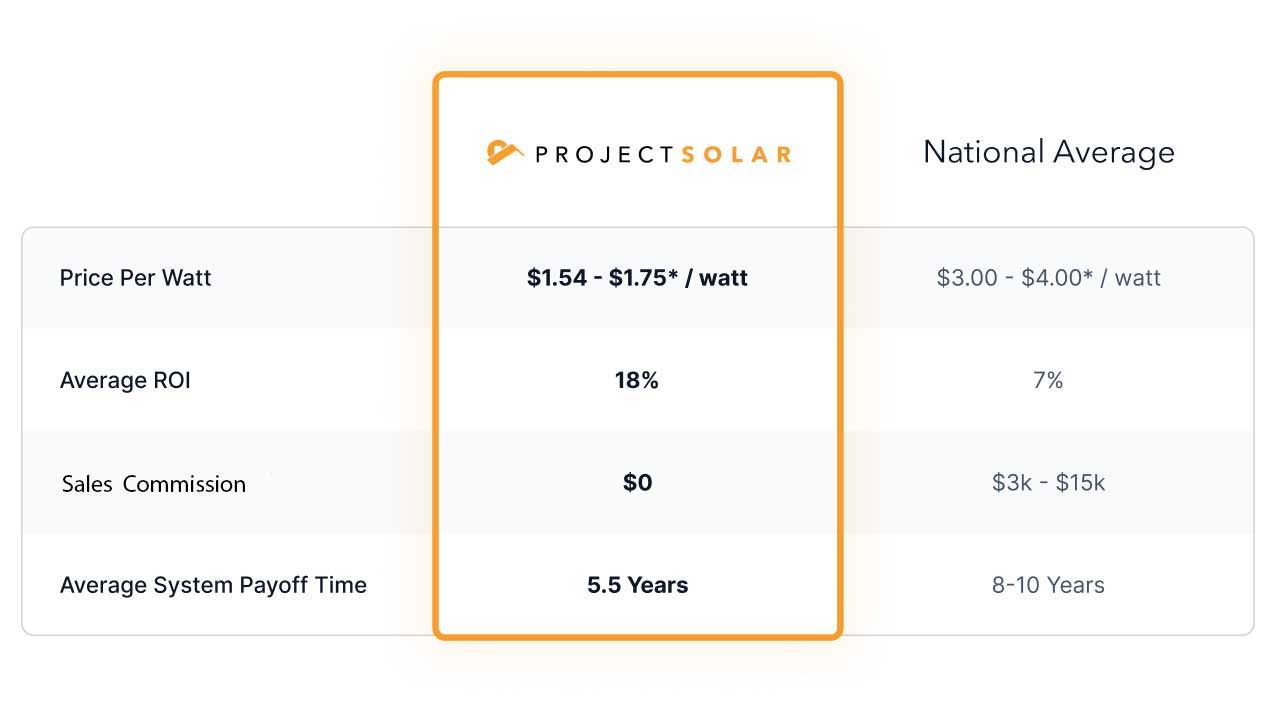This screenshot has height=713, width=1276.
Task: Click the $0 sales commission value
Action: point(637,483)
